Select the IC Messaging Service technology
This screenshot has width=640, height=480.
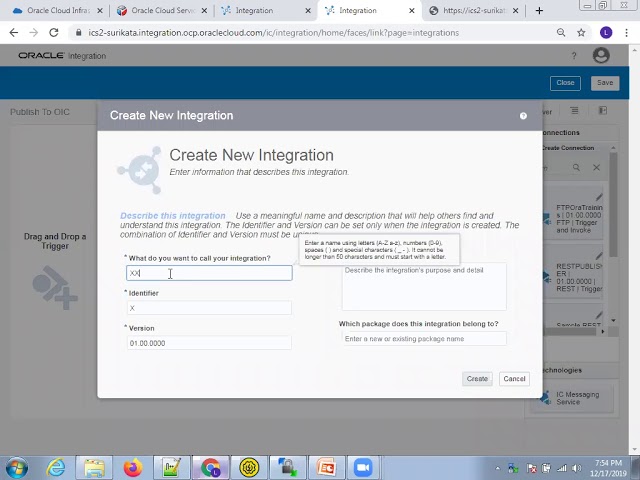pos(573,398)
